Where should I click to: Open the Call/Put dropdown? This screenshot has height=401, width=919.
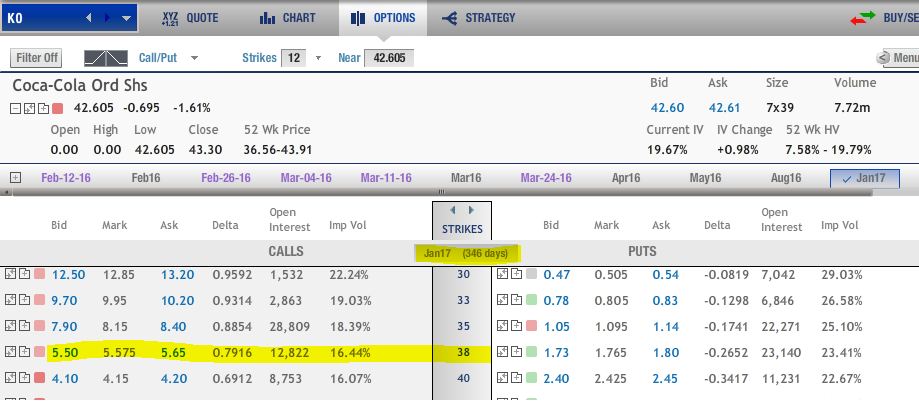169,58
